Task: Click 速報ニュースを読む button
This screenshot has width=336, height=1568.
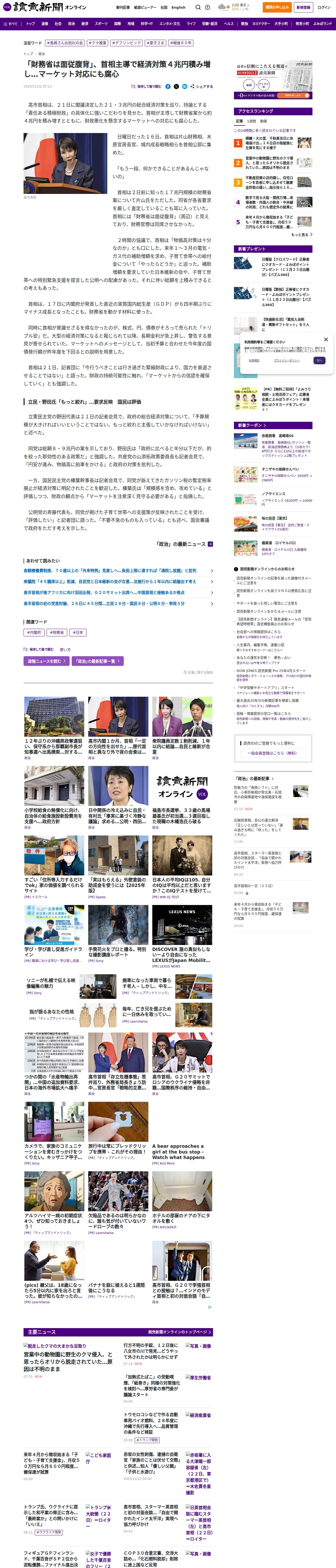Action: [x=46, y=661]
